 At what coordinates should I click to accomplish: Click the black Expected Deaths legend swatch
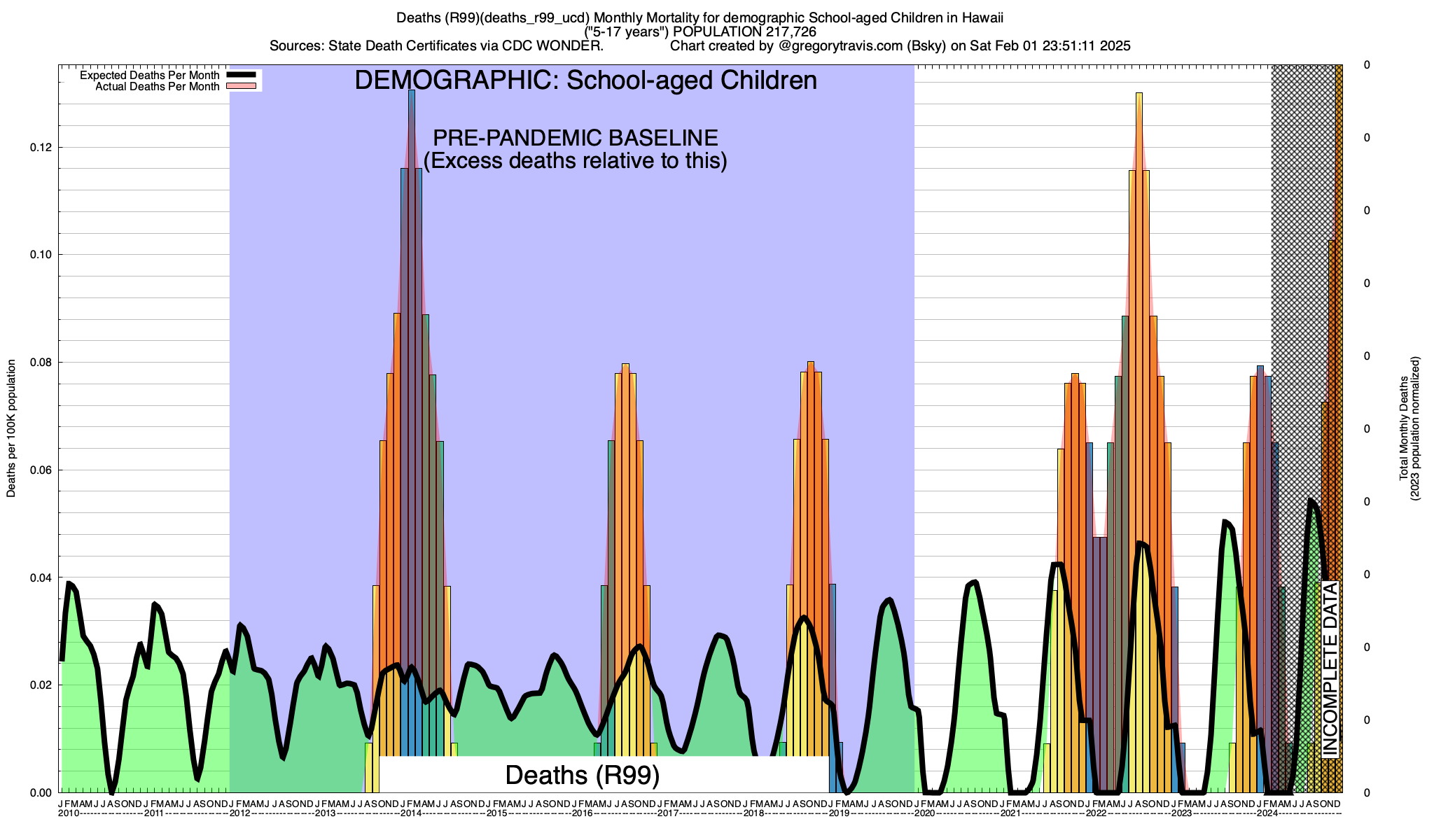[242, 76]
